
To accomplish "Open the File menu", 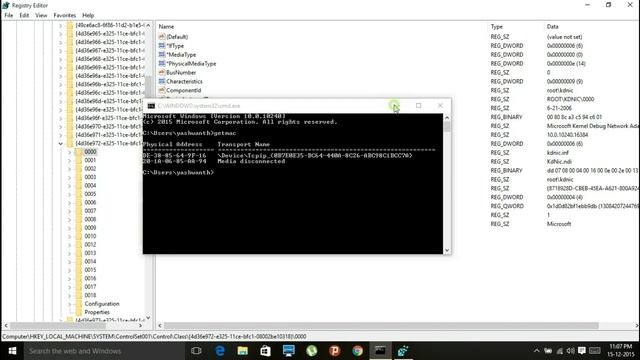I will [9, 15].
